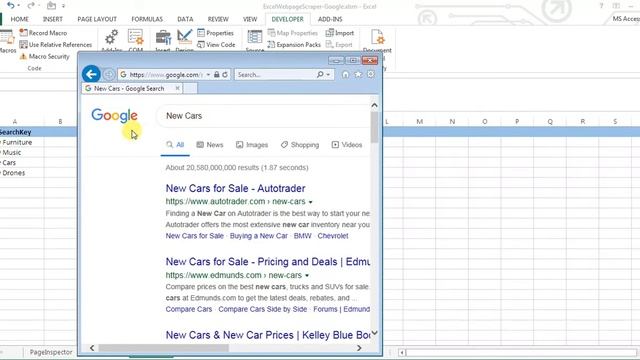Click the browser vertical scrollbar thumb
The height and width of the screenshot is (360, 640).
coord(374,127)
